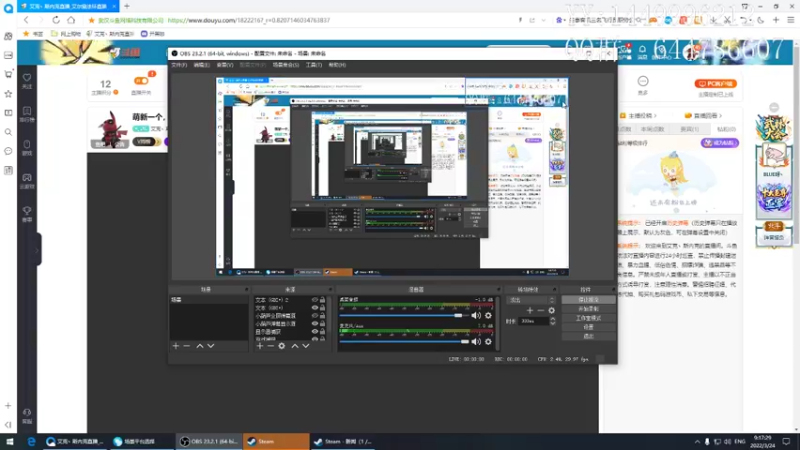
Task: Toggle lock on 小葫芦 row below 文本 (GDI+)
Action: pyautogui.click(x=322, y=316)
